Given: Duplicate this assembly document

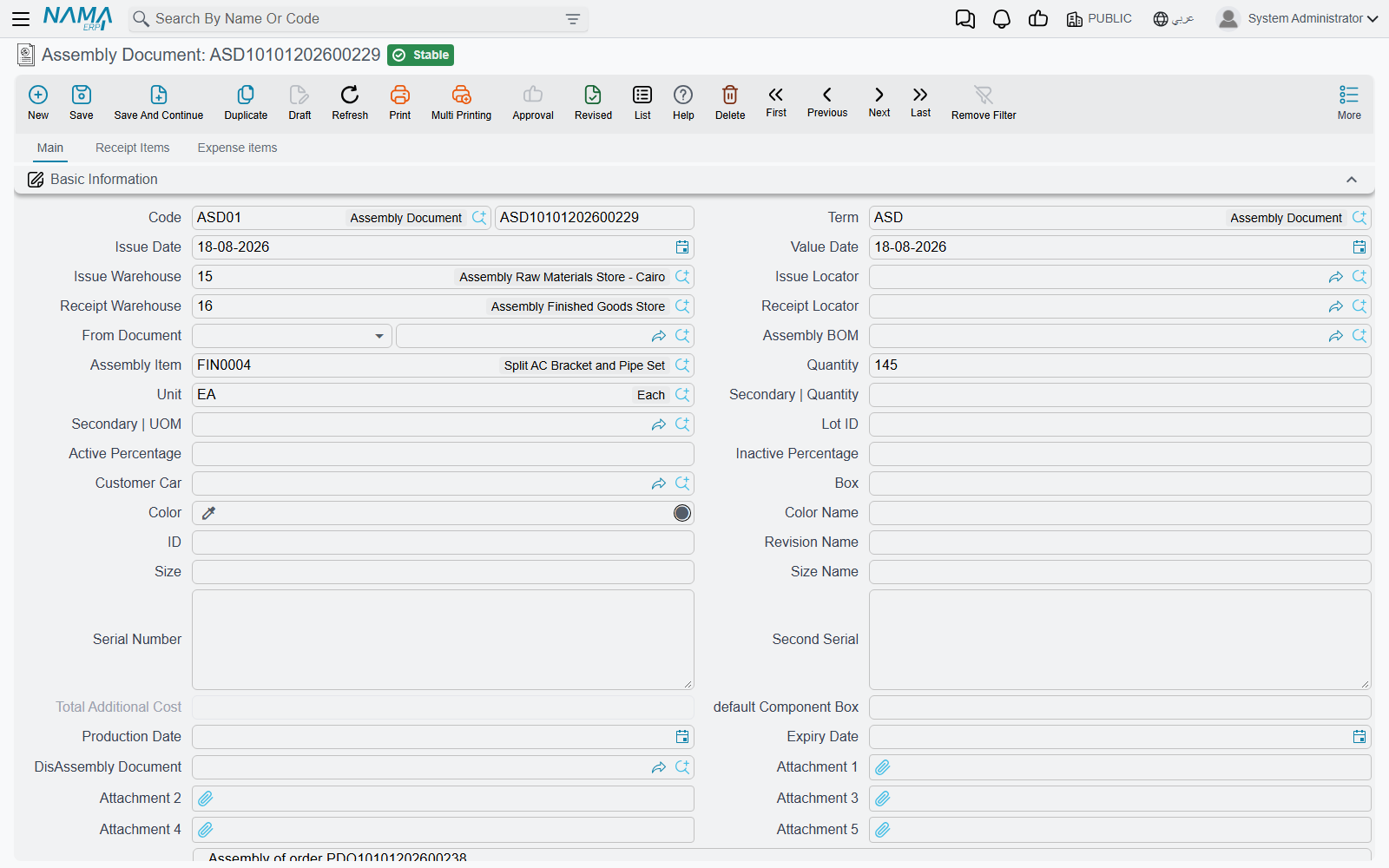Looking at the screenshot, I should pos(246,102).
